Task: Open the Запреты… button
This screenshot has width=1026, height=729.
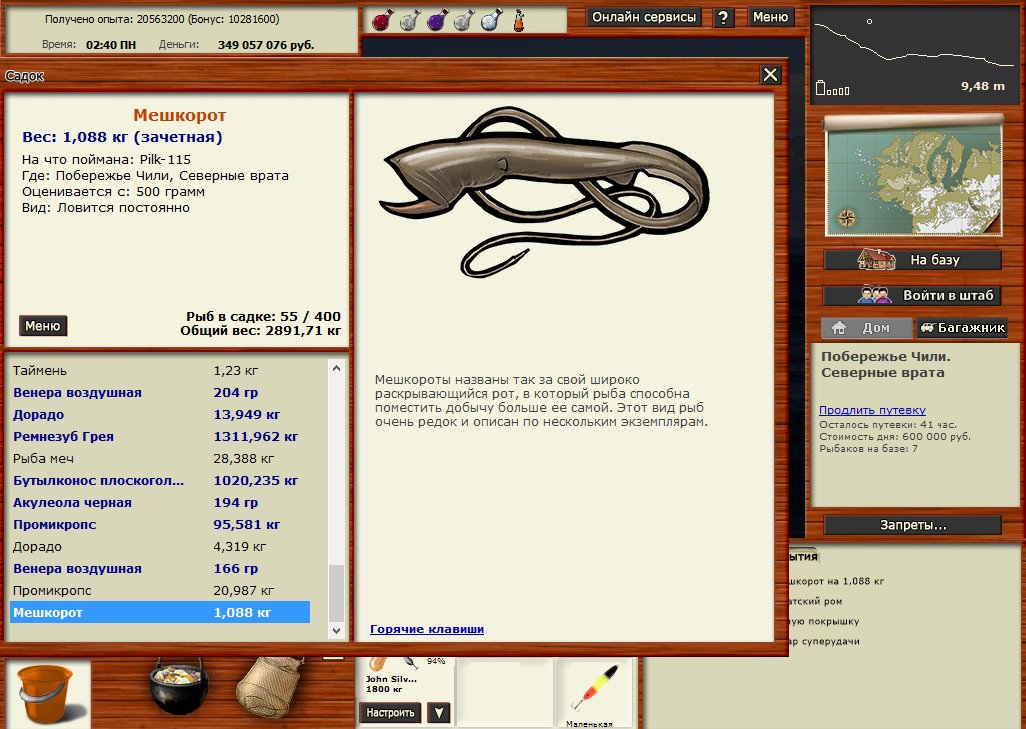Action: [x=912, y=525]
